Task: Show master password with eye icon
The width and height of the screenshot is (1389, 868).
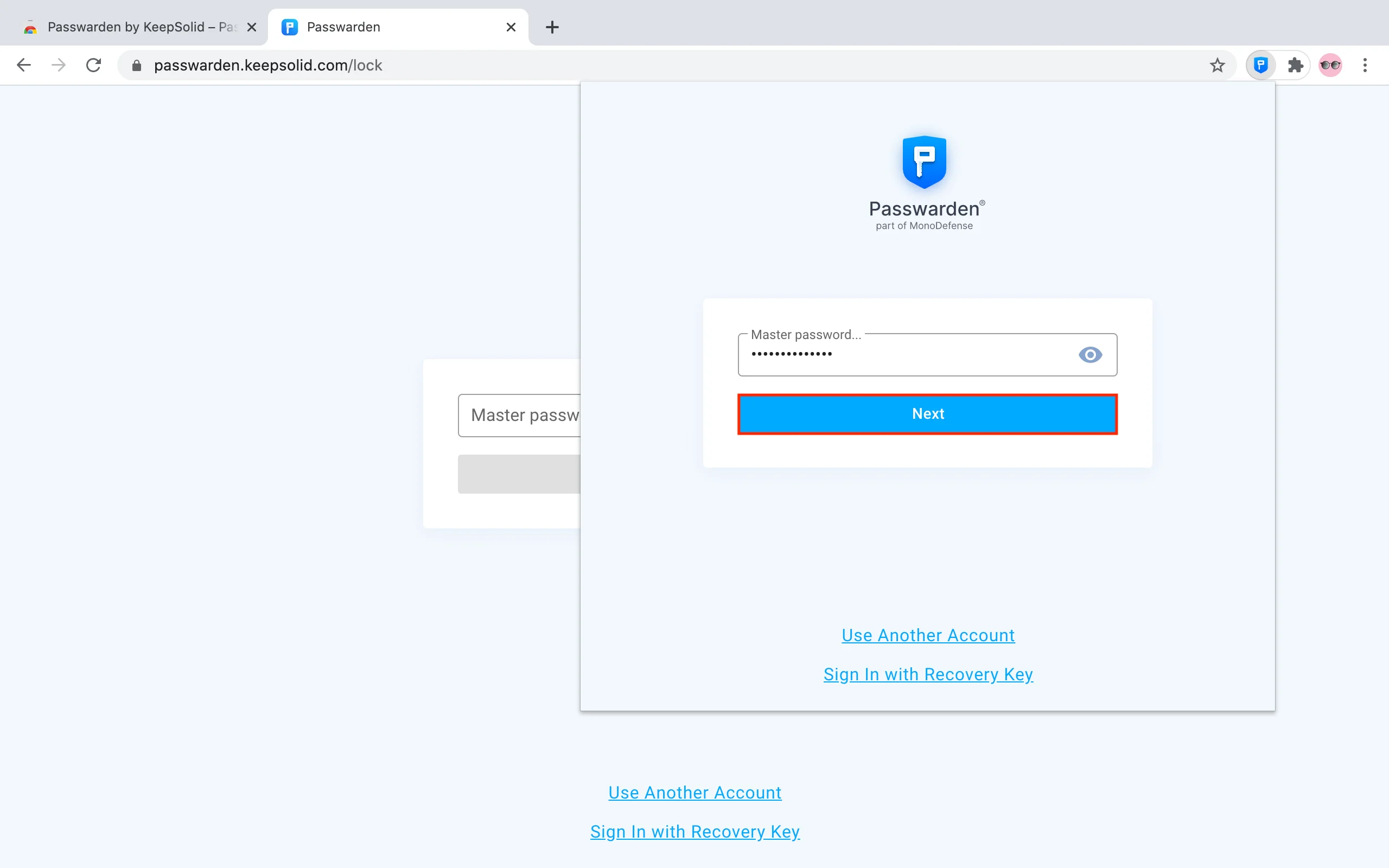Action: [x=1090, y=355]
